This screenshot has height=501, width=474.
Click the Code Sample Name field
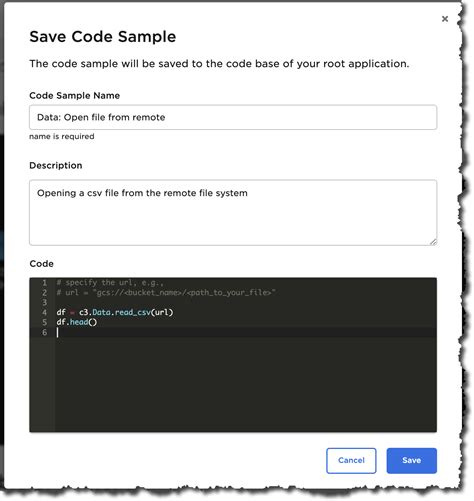(x=233, y=117)
